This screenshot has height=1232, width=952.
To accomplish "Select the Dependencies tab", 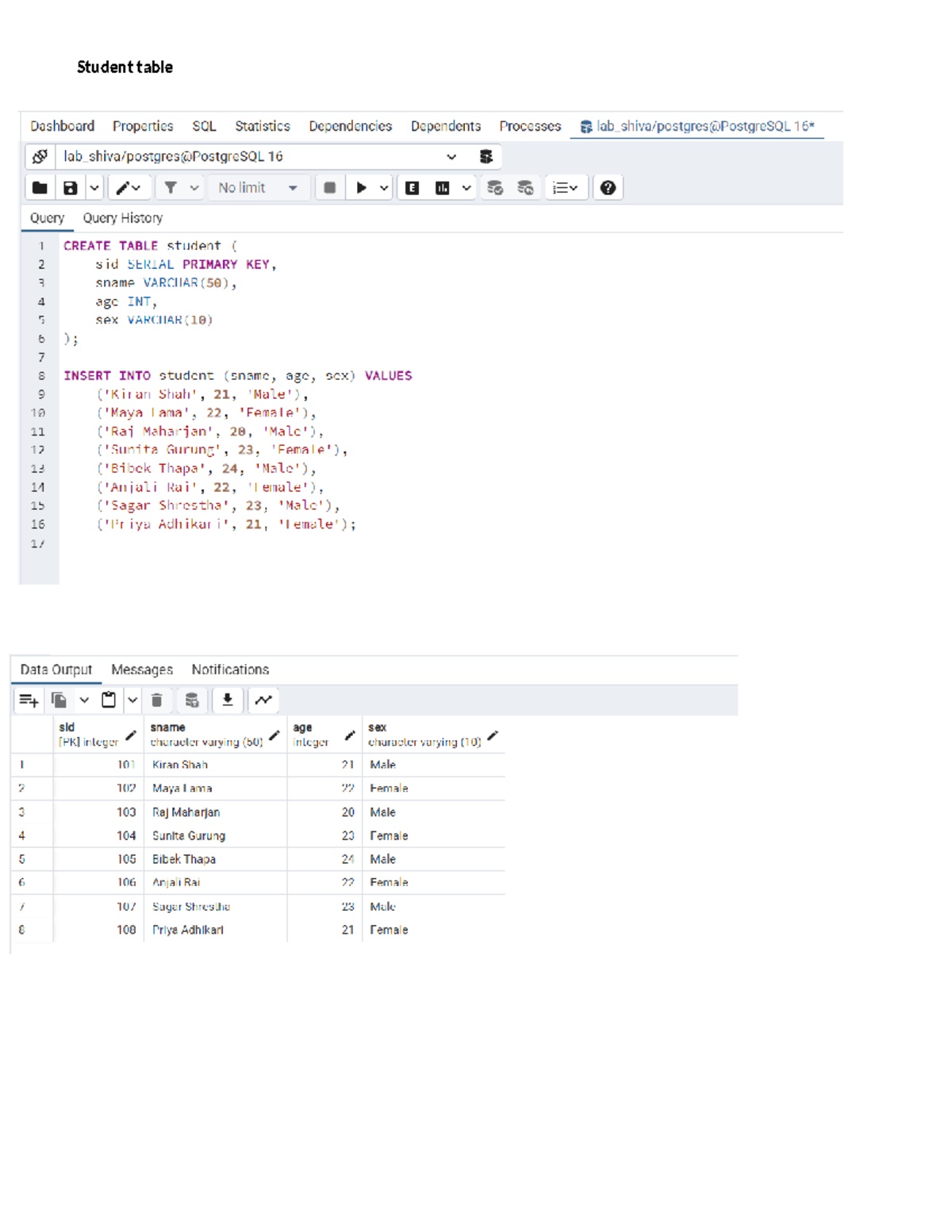I will [350, 126].
